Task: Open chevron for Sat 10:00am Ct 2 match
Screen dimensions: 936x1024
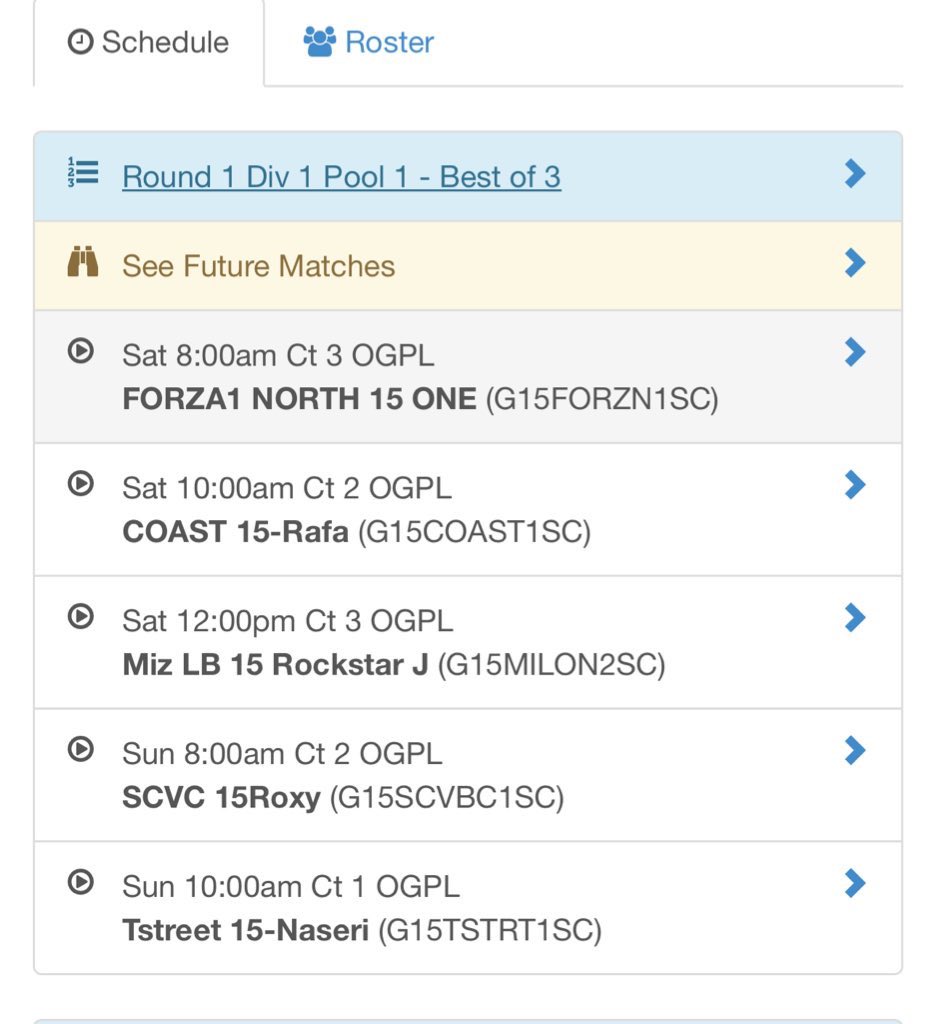Action: click(854, 485)
